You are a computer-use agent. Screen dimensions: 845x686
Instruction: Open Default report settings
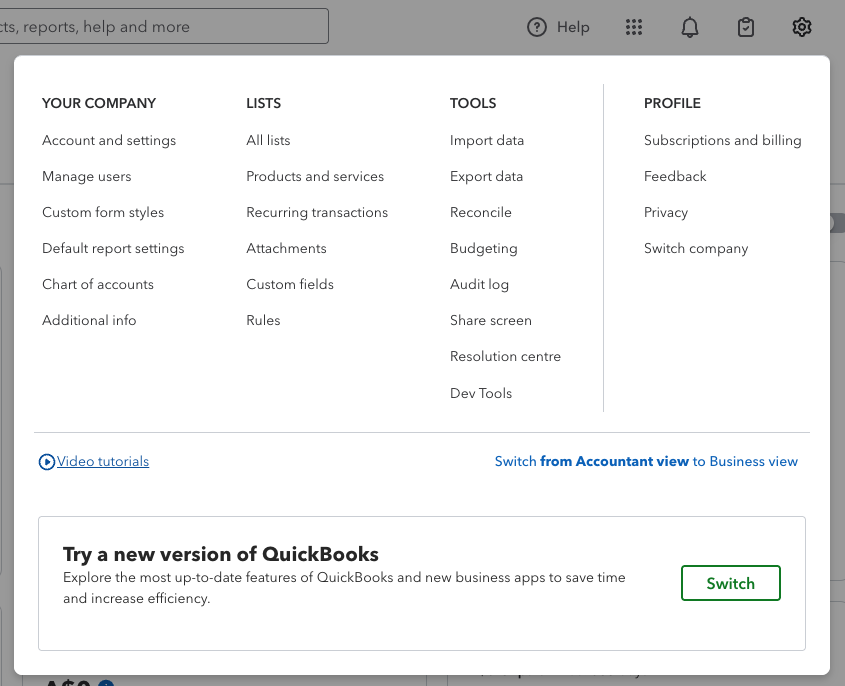pyautogui.click(x=113, y=248)
